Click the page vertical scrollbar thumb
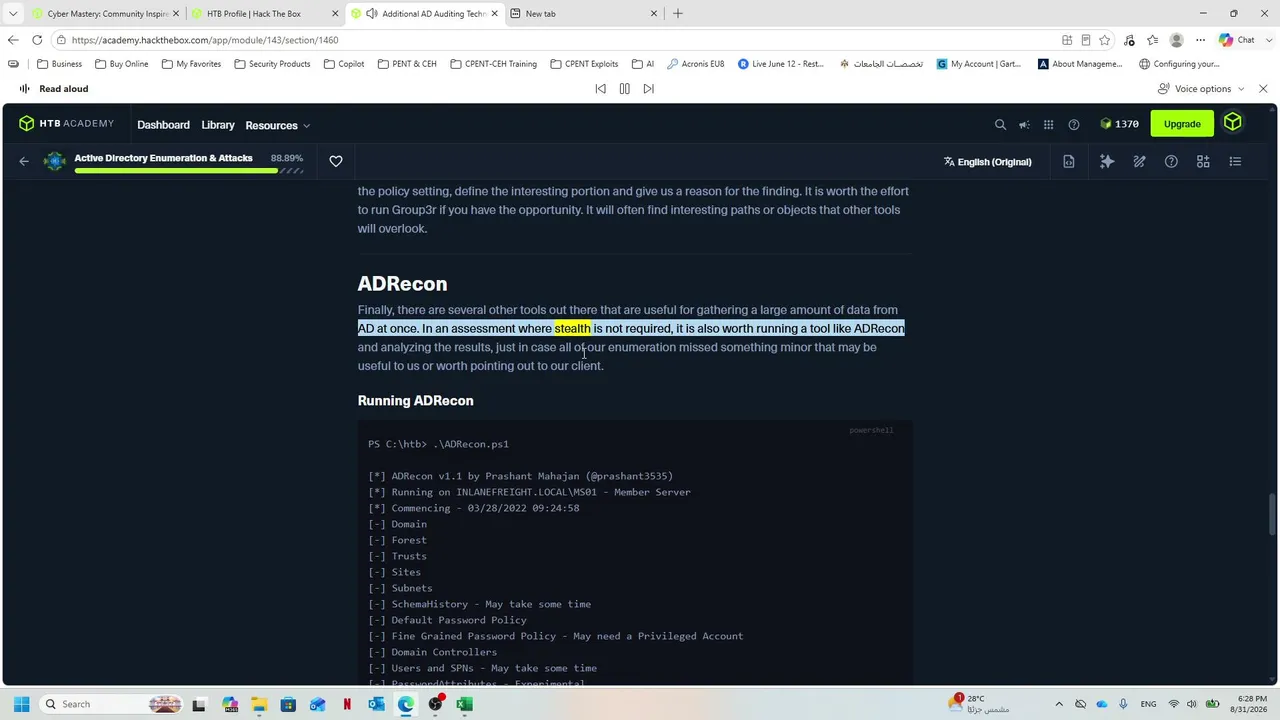 click(1273, 515)
